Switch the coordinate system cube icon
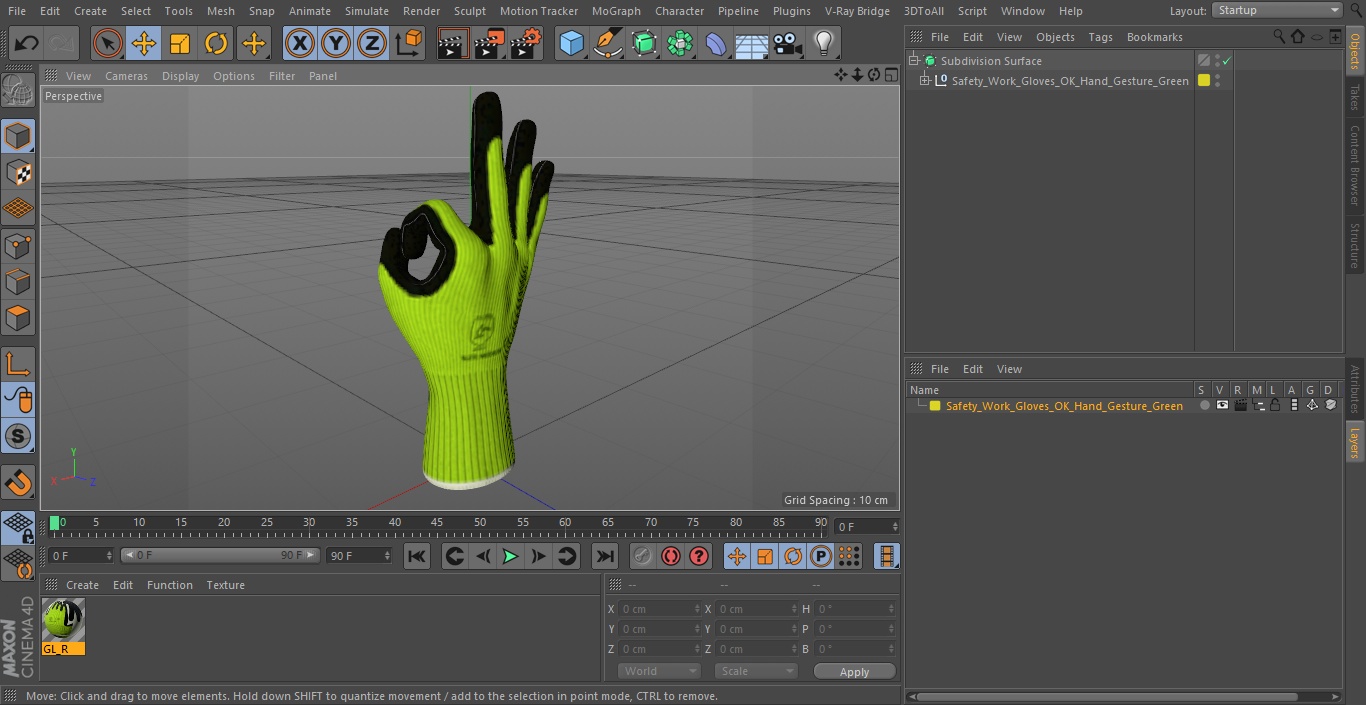The width and height of the screenshot is (1366, 705). coord(409,43)
